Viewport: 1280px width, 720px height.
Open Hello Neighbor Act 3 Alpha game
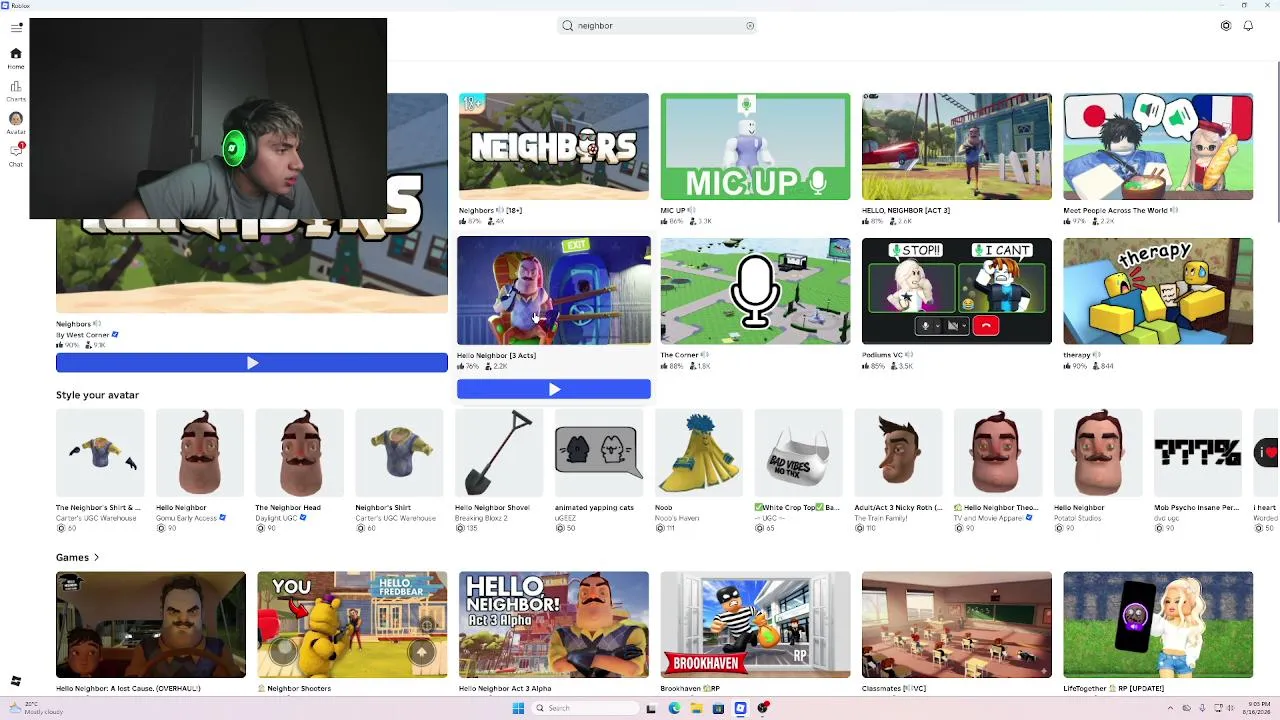tap(554, 625)
